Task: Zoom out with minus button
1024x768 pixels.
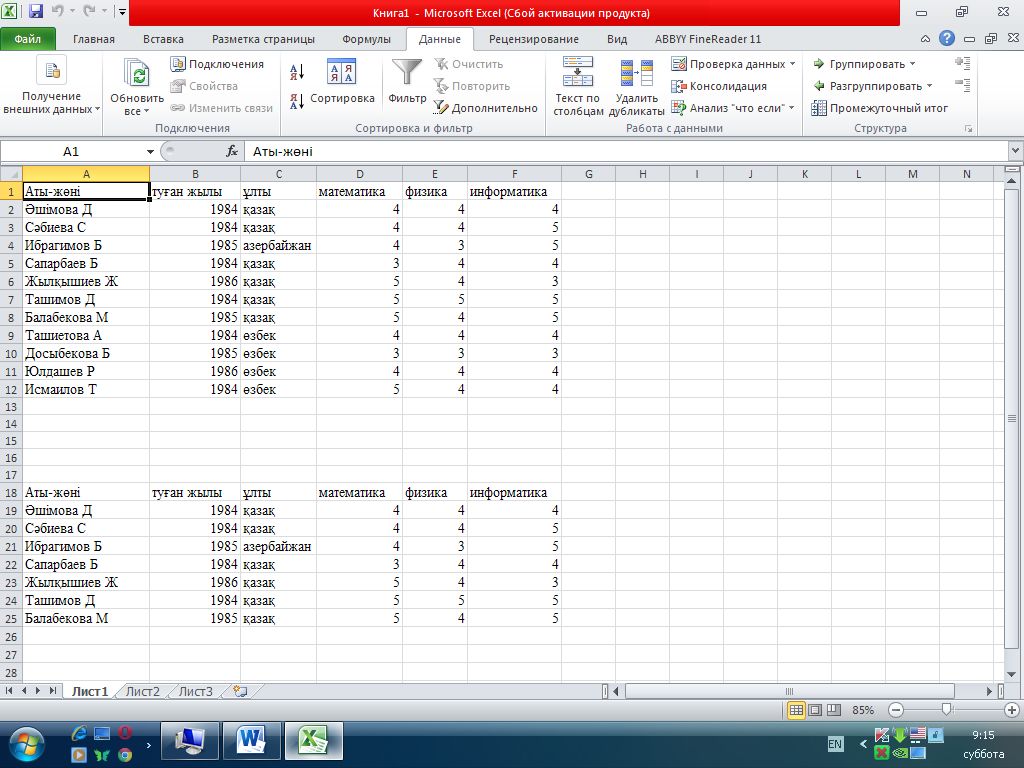Action: pyautogui.click(x=896, y=710)
